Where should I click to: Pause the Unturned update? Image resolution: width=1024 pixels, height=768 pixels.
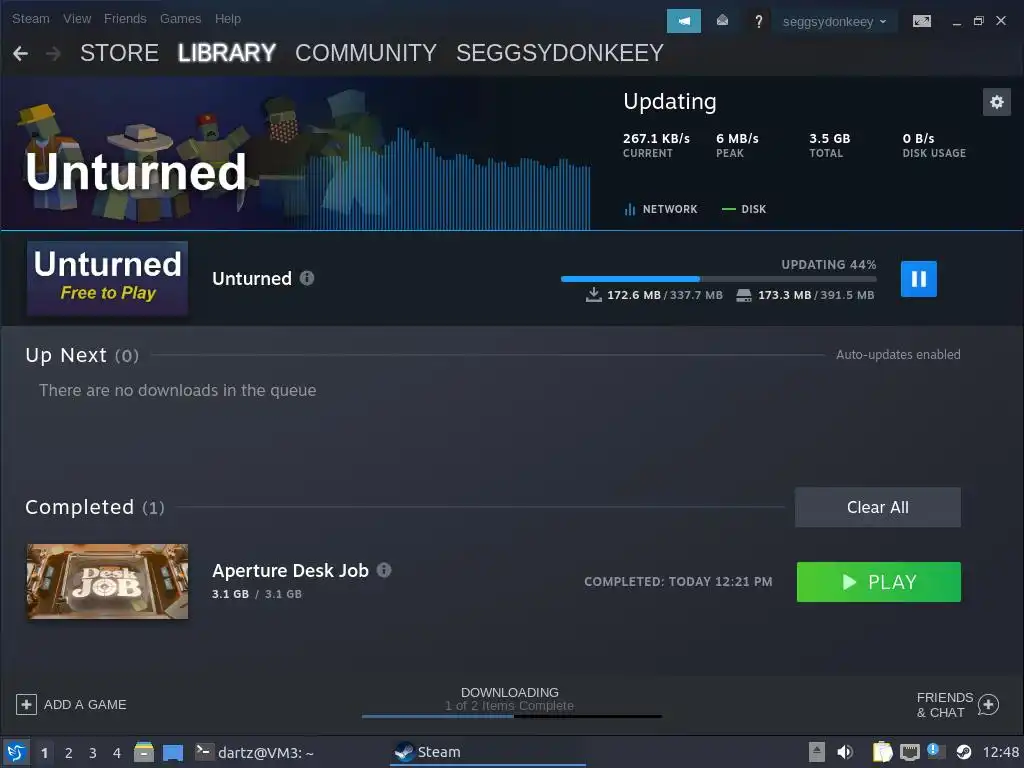(918, 279)
